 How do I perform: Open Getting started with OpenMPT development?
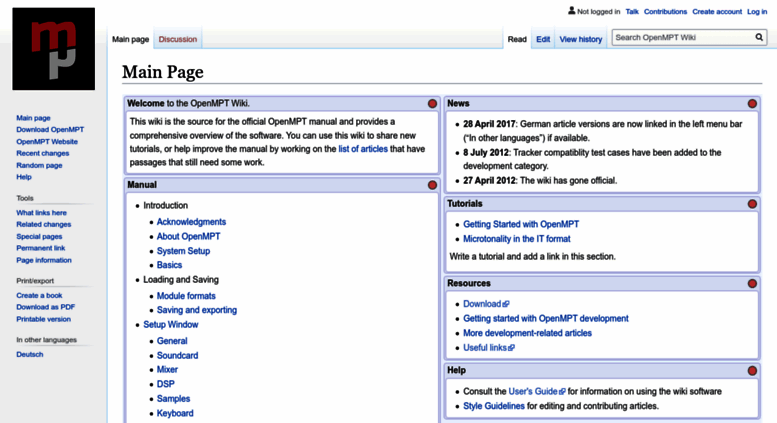pyautogui.click(x=546, y=318)
